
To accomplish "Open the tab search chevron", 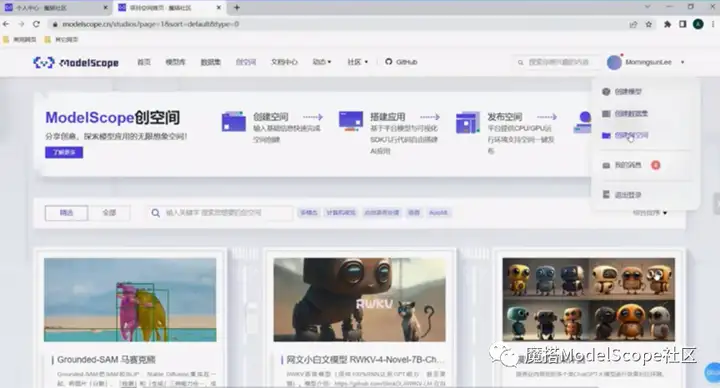I will point(647,7).
